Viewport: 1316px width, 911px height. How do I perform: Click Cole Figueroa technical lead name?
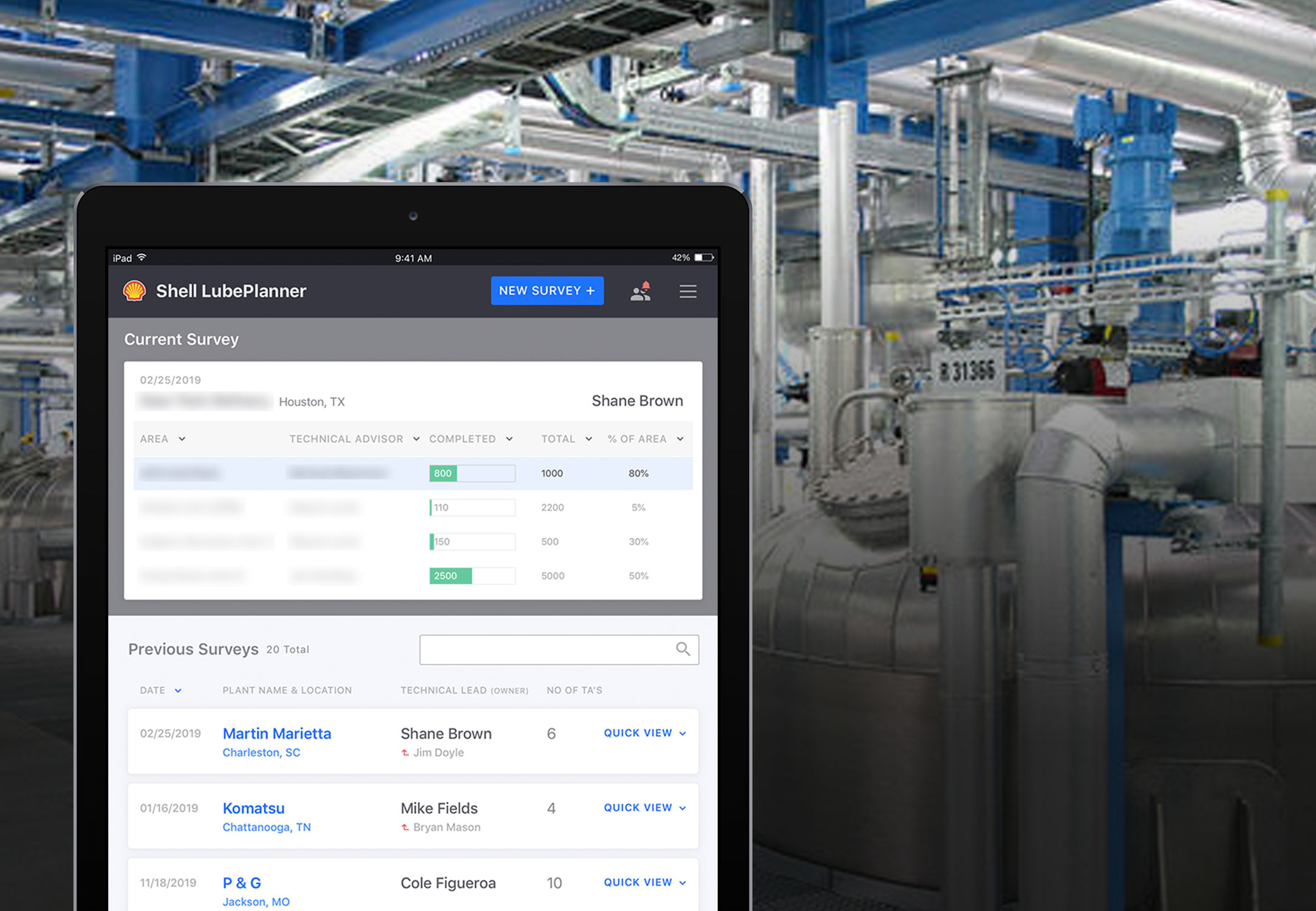(448, 883)
